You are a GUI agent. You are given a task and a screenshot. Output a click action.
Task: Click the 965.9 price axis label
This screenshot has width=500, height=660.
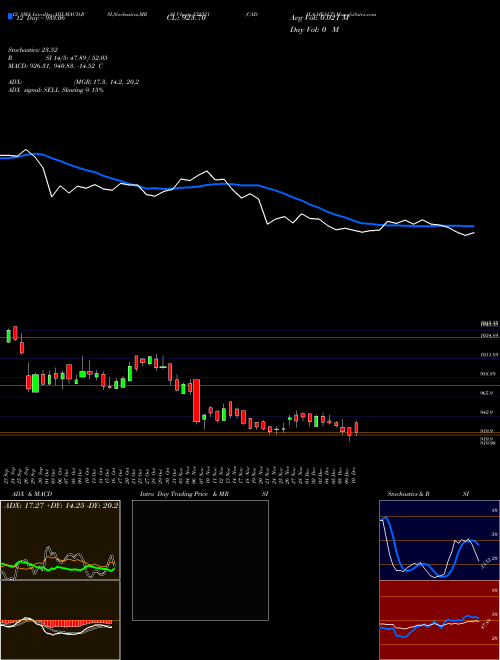(487, 393)
